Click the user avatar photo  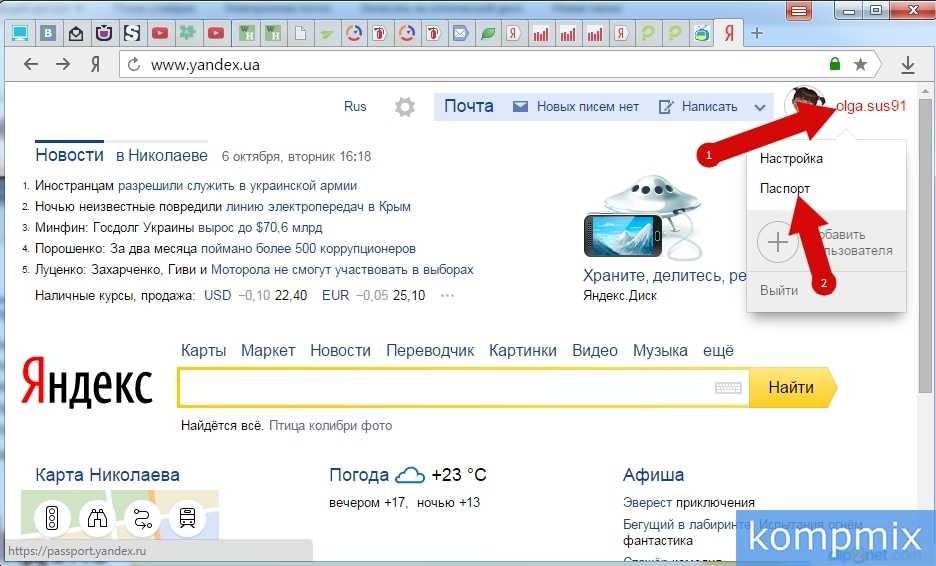(x=803, y=103)
